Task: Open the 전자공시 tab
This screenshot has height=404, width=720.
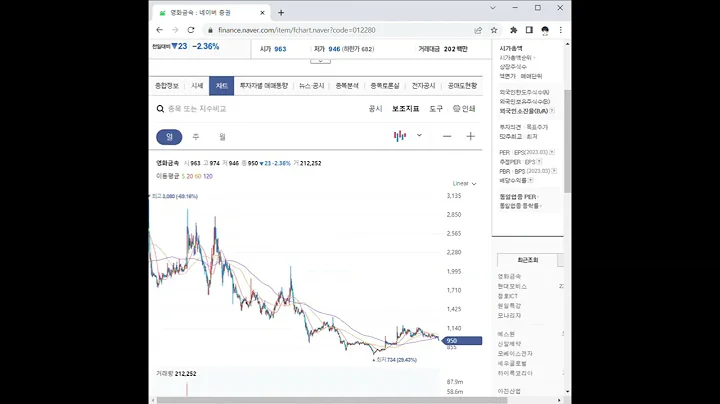Action: (423, 86)
